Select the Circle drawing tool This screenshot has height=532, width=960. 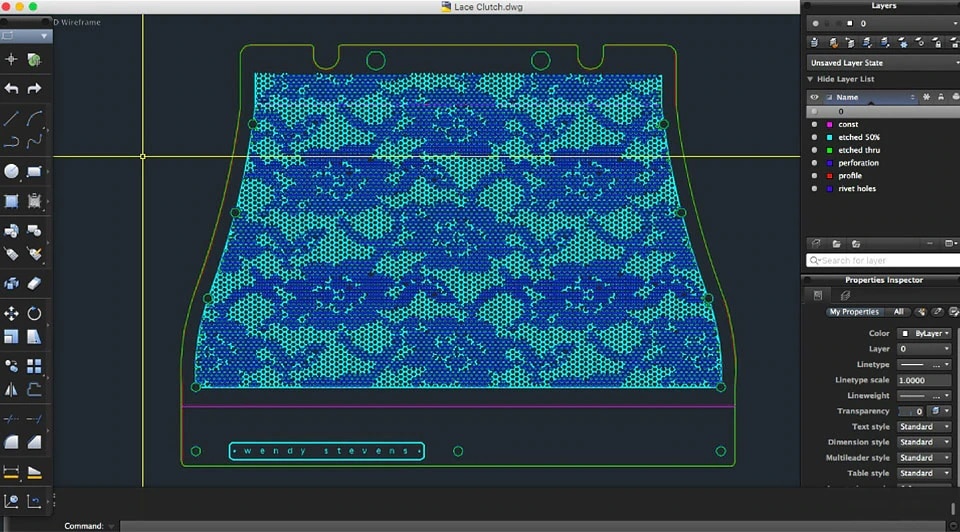tap(11, 171)
